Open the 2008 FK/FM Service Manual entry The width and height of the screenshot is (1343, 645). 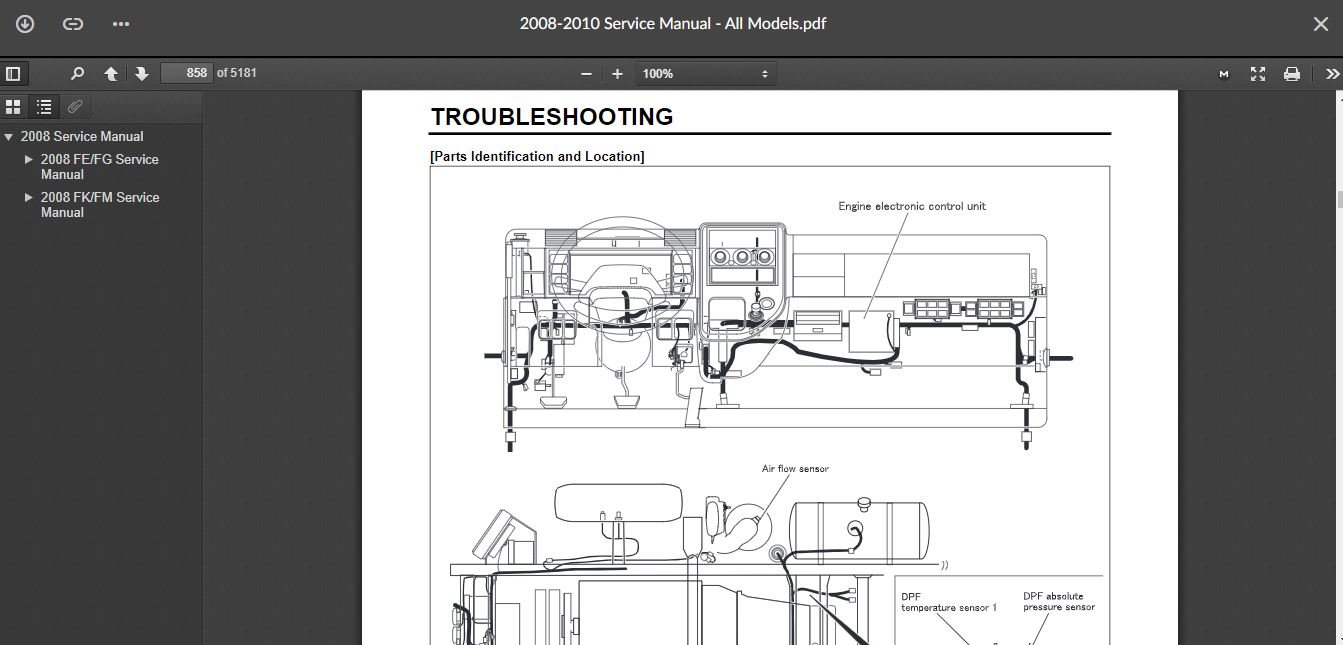pyautogui.click(x=99, y=205)
